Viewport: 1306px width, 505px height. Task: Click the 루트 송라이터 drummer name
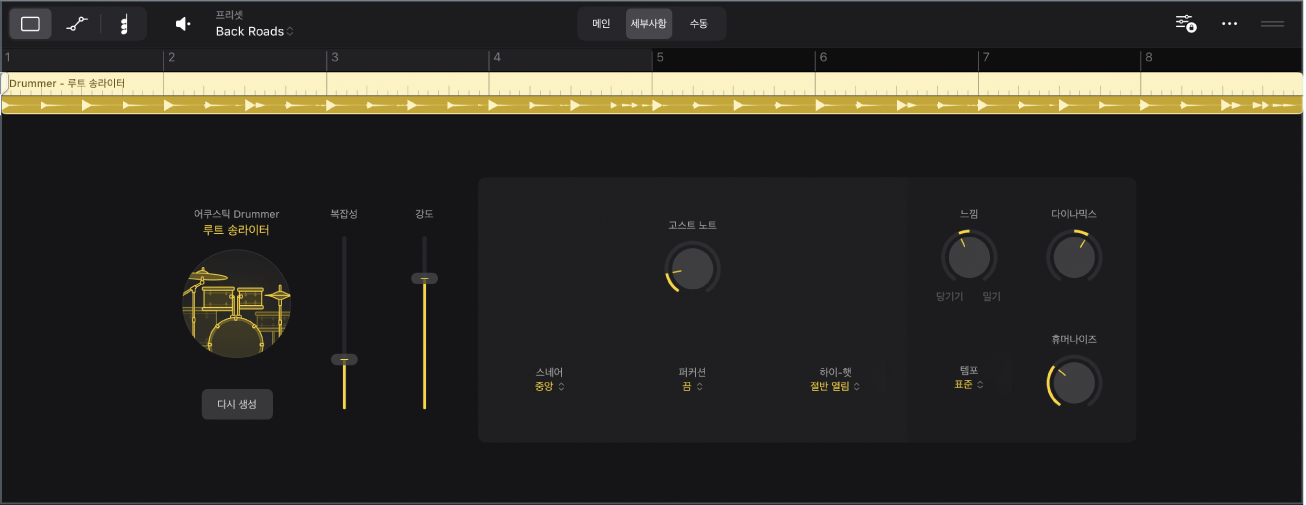tap(236, 230)
